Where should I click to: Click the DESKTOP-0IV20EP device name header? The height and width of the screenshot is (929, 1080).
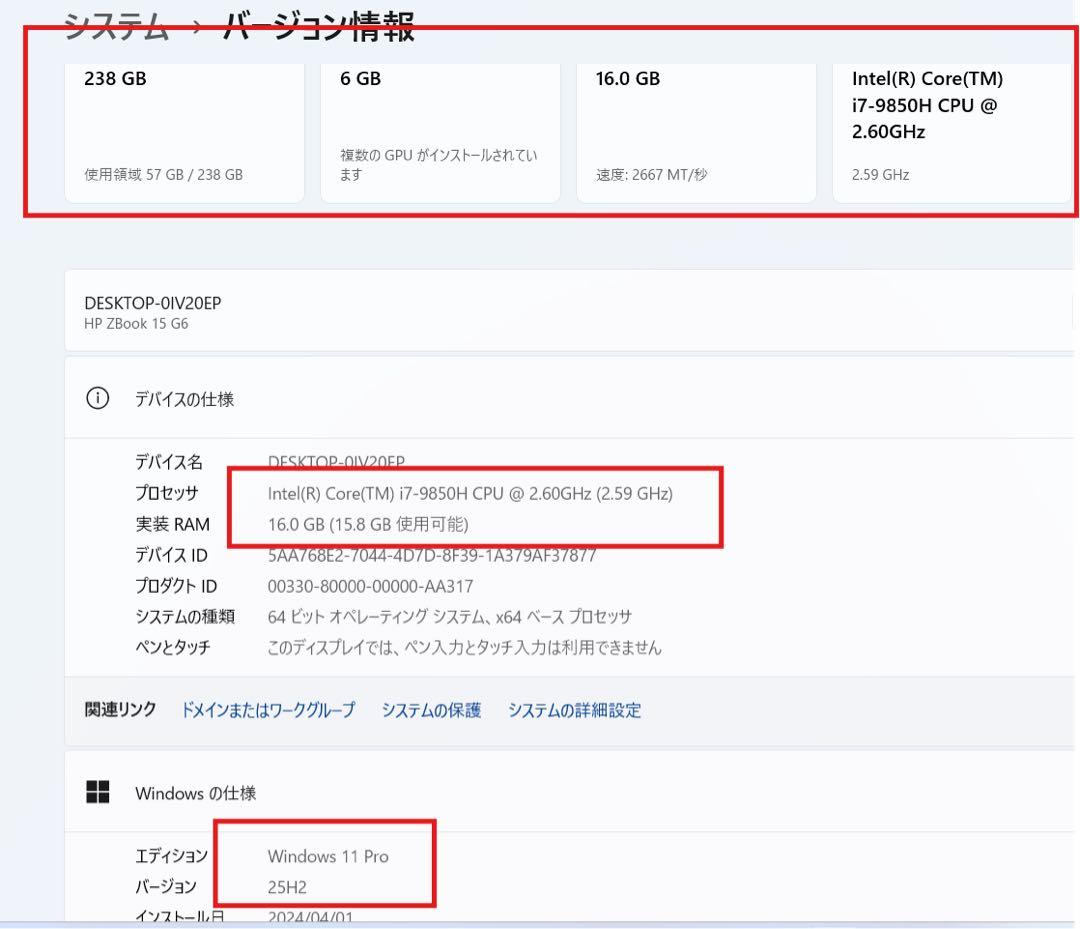152,303
